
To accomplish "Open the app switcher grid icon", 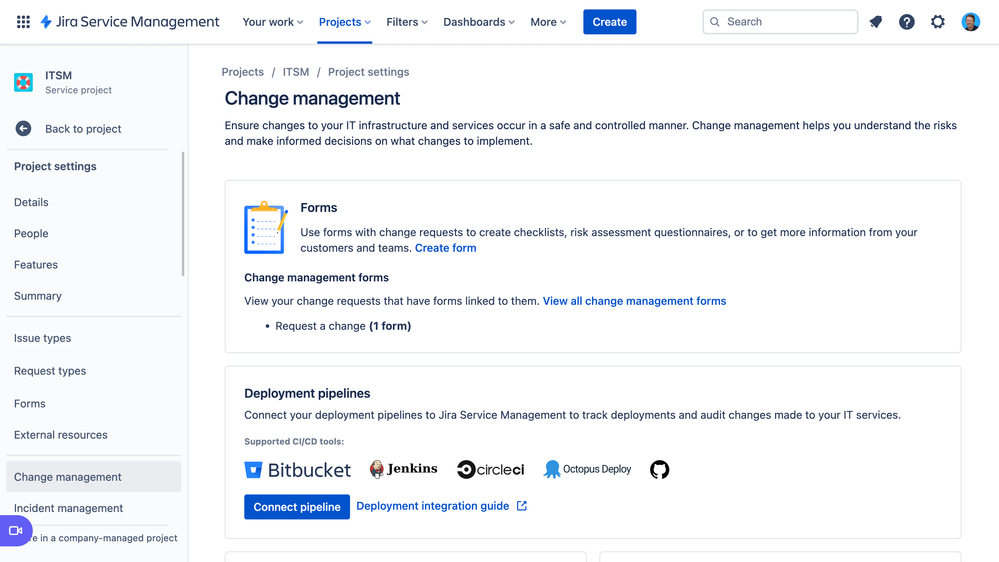I will 23,22.
